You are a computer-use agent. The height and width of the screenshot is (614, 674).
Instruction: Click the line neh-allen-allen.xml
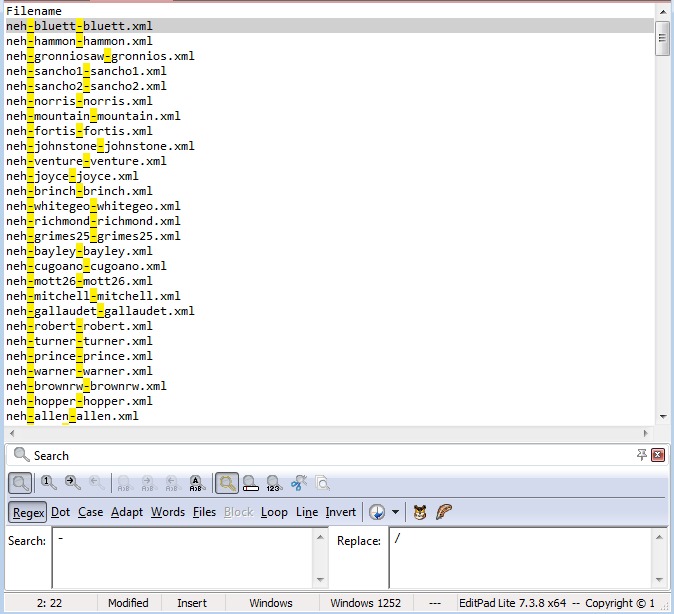72,416
